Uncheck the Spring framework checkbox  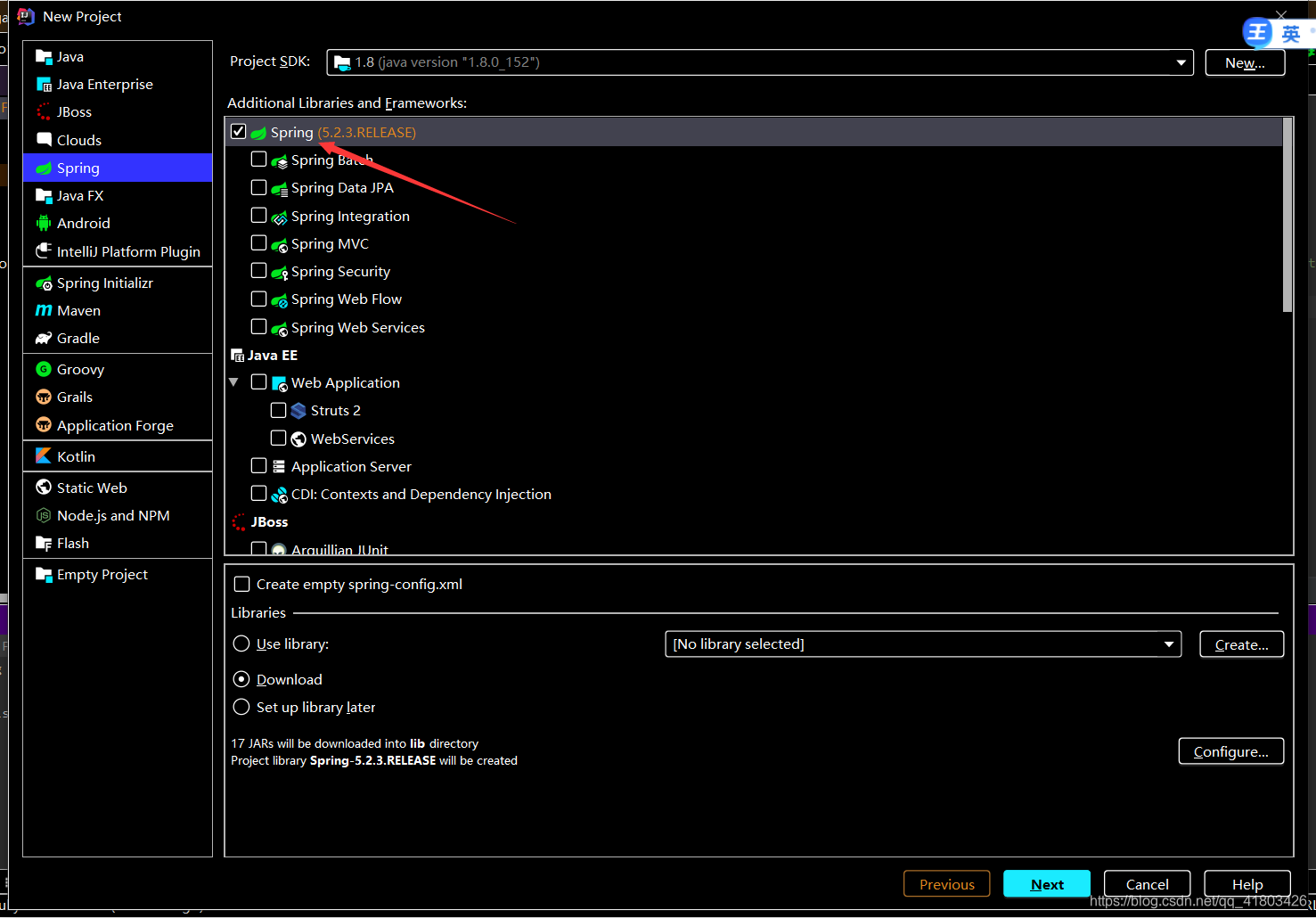(238, 132)
